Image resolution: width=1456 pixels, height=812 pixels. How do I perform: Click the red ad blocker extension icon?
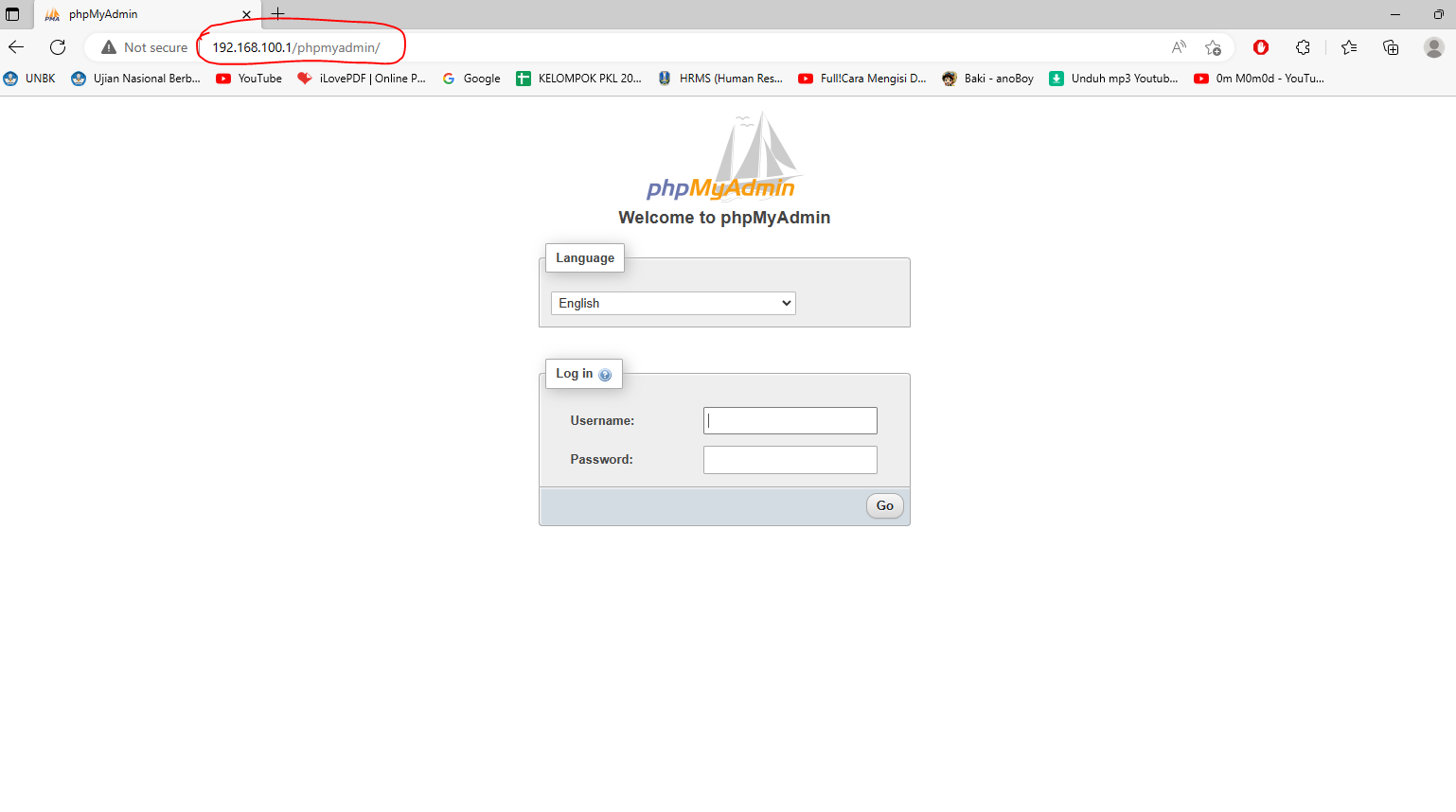pyautogui.click(x=1260, y=46)
